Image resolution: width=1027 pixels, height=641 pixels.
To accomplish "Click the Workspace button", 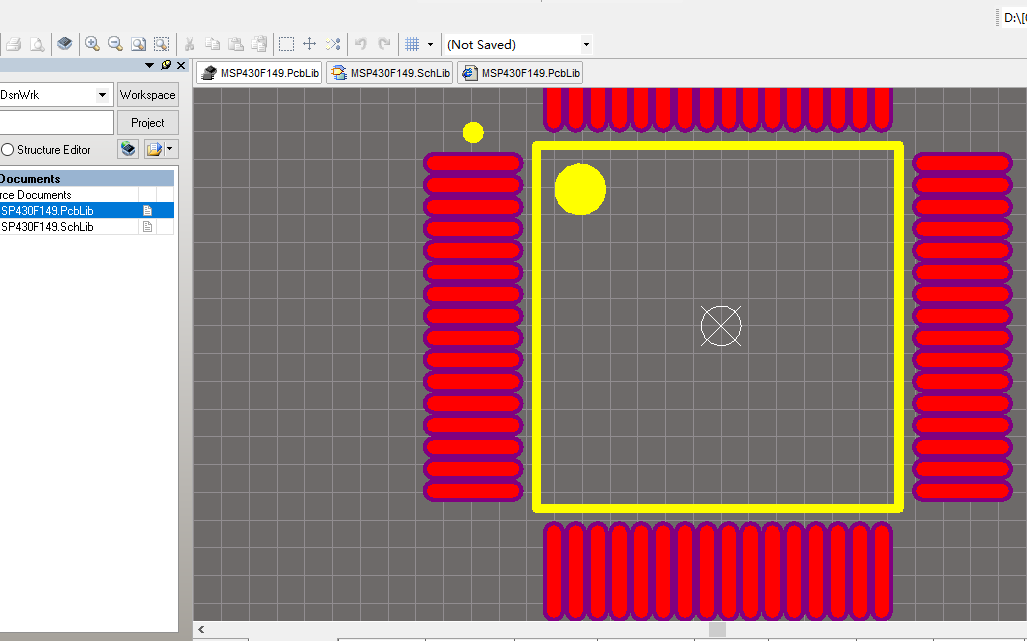I will [x=147, y=95].
